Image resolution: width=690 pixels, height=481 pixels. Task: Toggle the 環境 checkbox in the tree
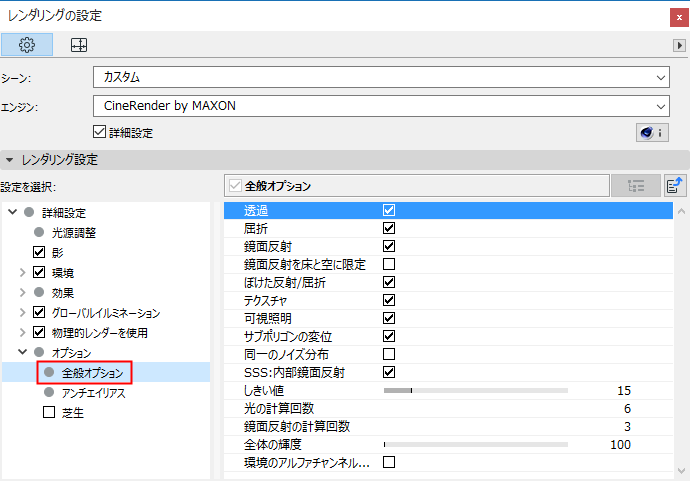coord(39,272)
